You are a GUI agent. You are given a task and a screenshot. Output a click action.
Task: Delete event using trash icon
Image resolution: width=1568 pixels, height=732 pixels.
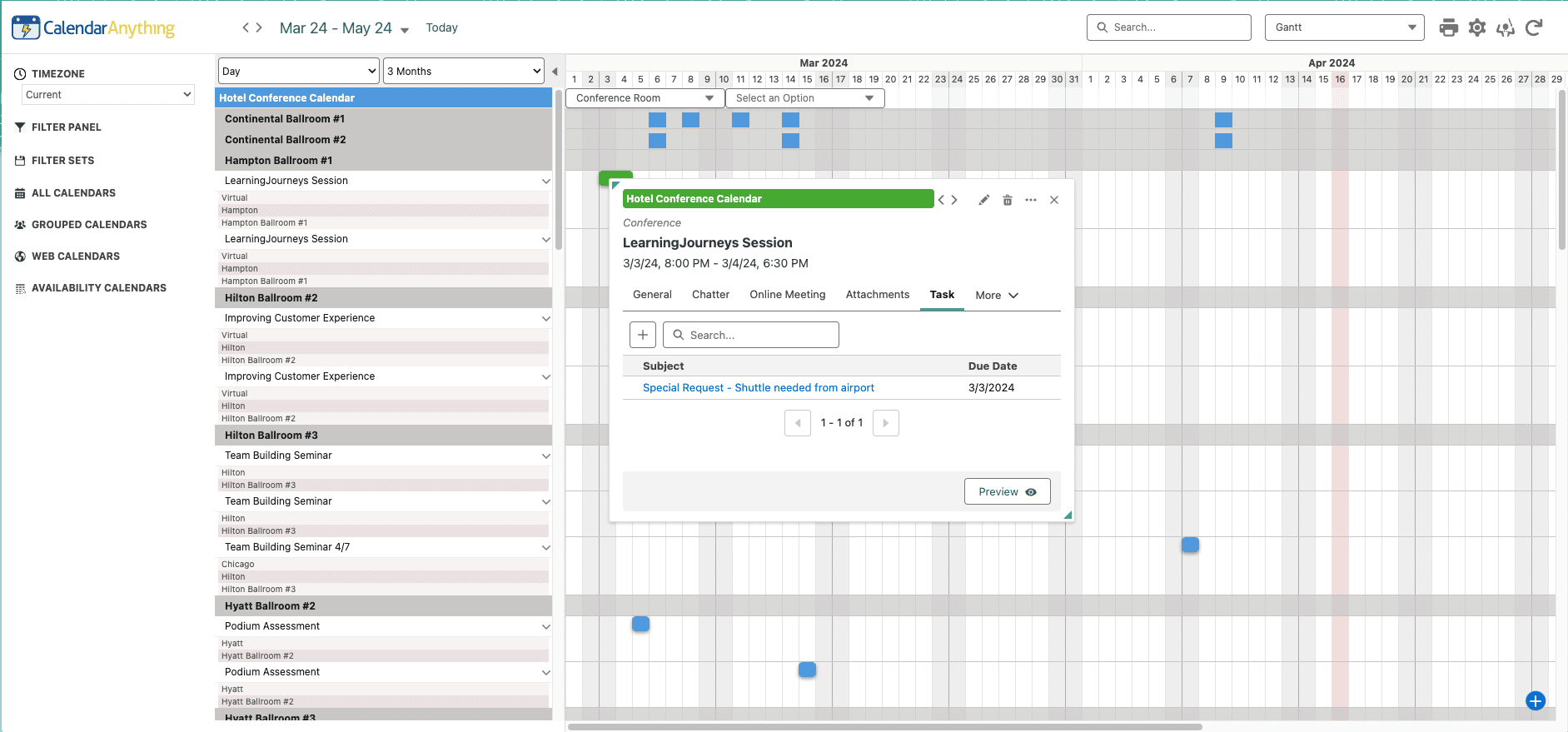(x=1008, y=200)
